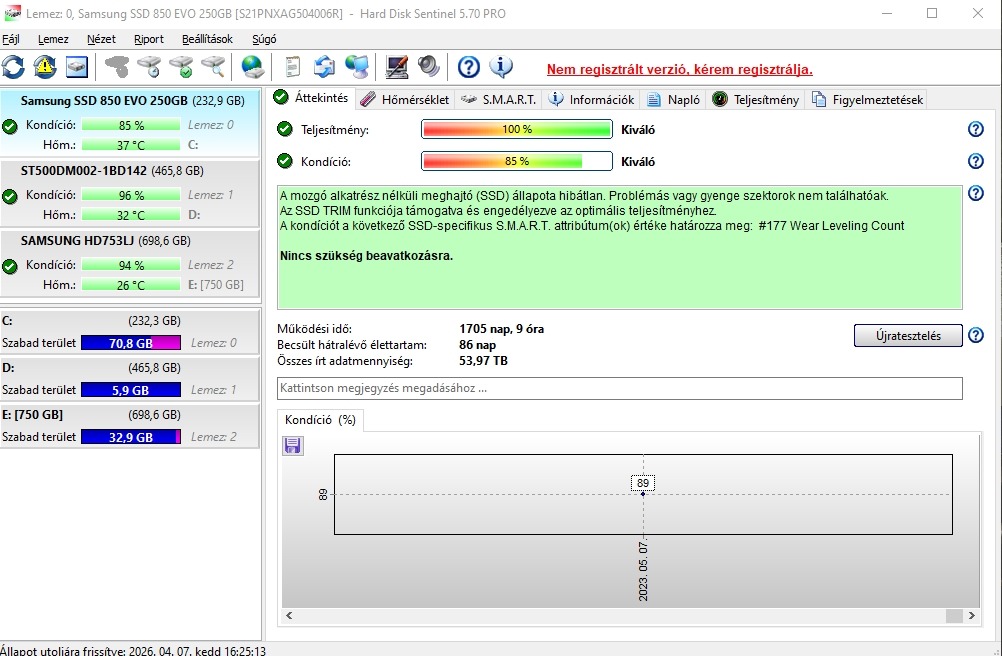
Task: Click the 37 °C temperature bar
Action: click(x=131, y=145)
